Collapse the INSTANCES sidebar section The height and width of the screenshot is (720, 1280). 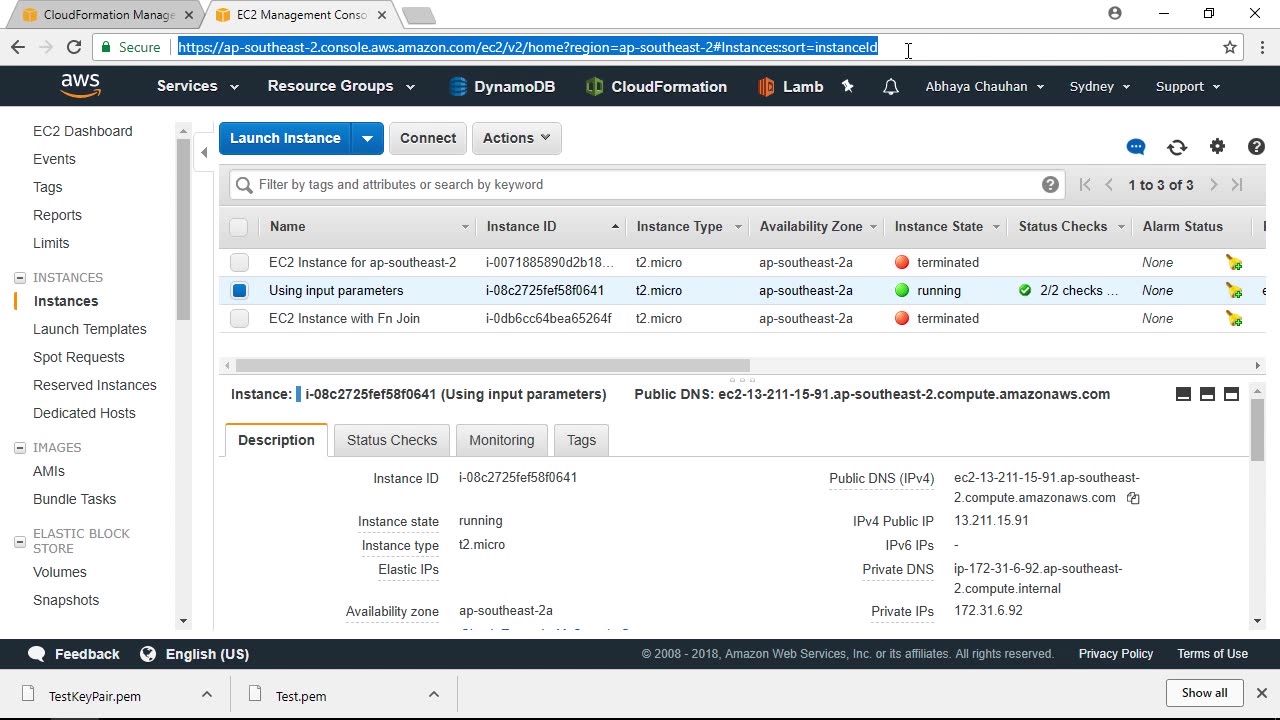coord(20,278)
